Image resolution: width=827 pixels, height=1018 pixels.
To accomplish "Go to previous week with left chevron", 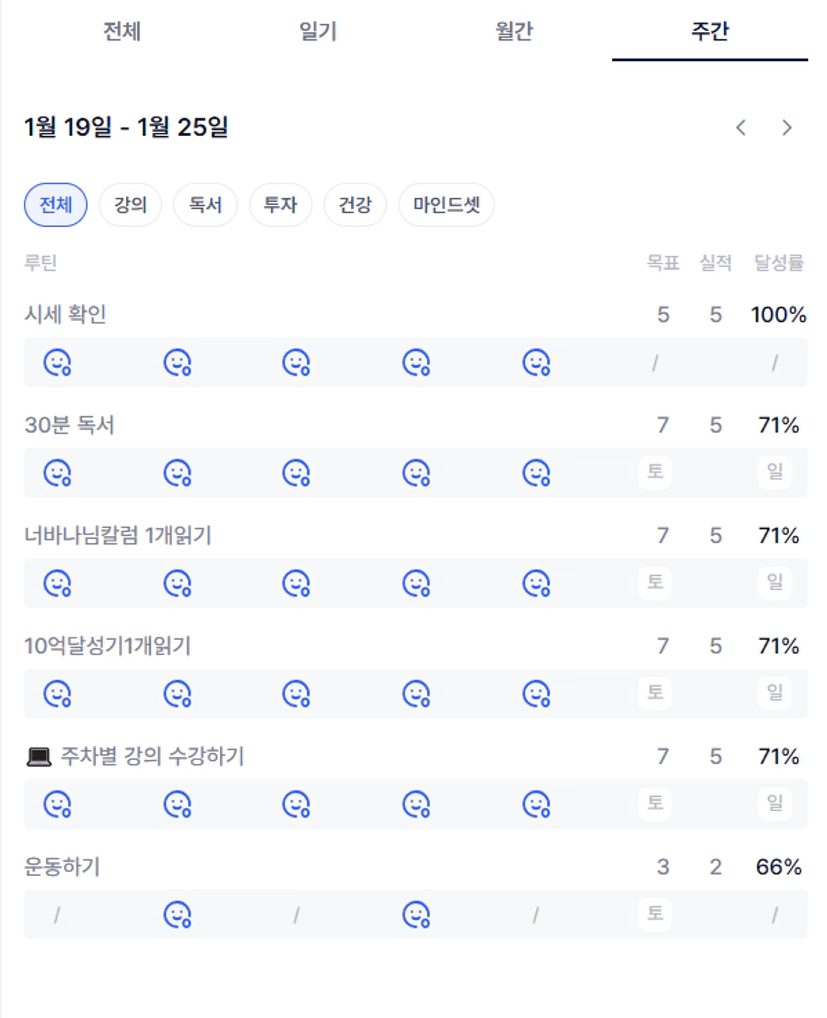I will coord(741,128).
